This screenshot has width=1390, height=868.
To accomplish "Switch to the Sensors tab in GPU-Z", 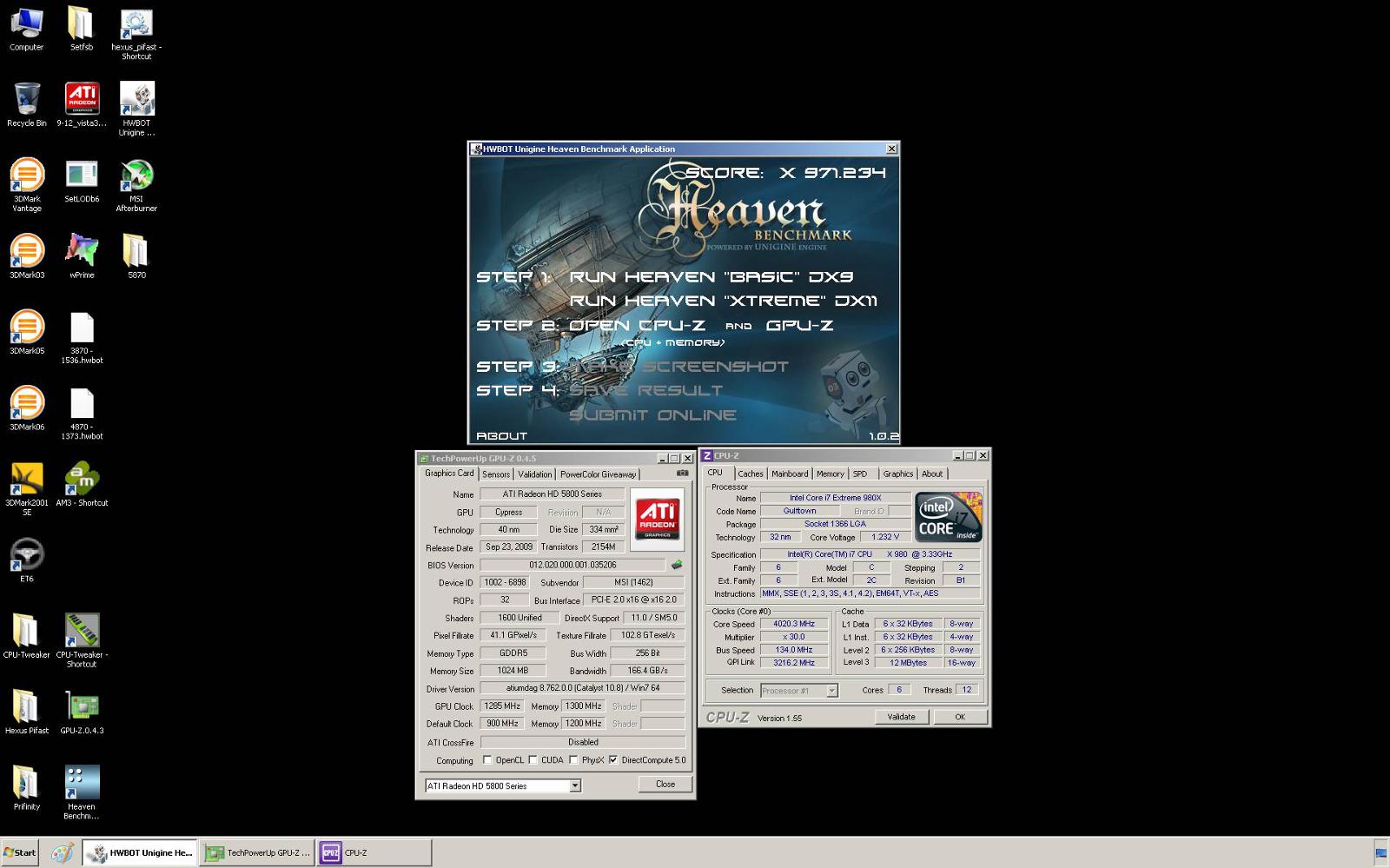I will pyautogui.click(x=496, y=474).
